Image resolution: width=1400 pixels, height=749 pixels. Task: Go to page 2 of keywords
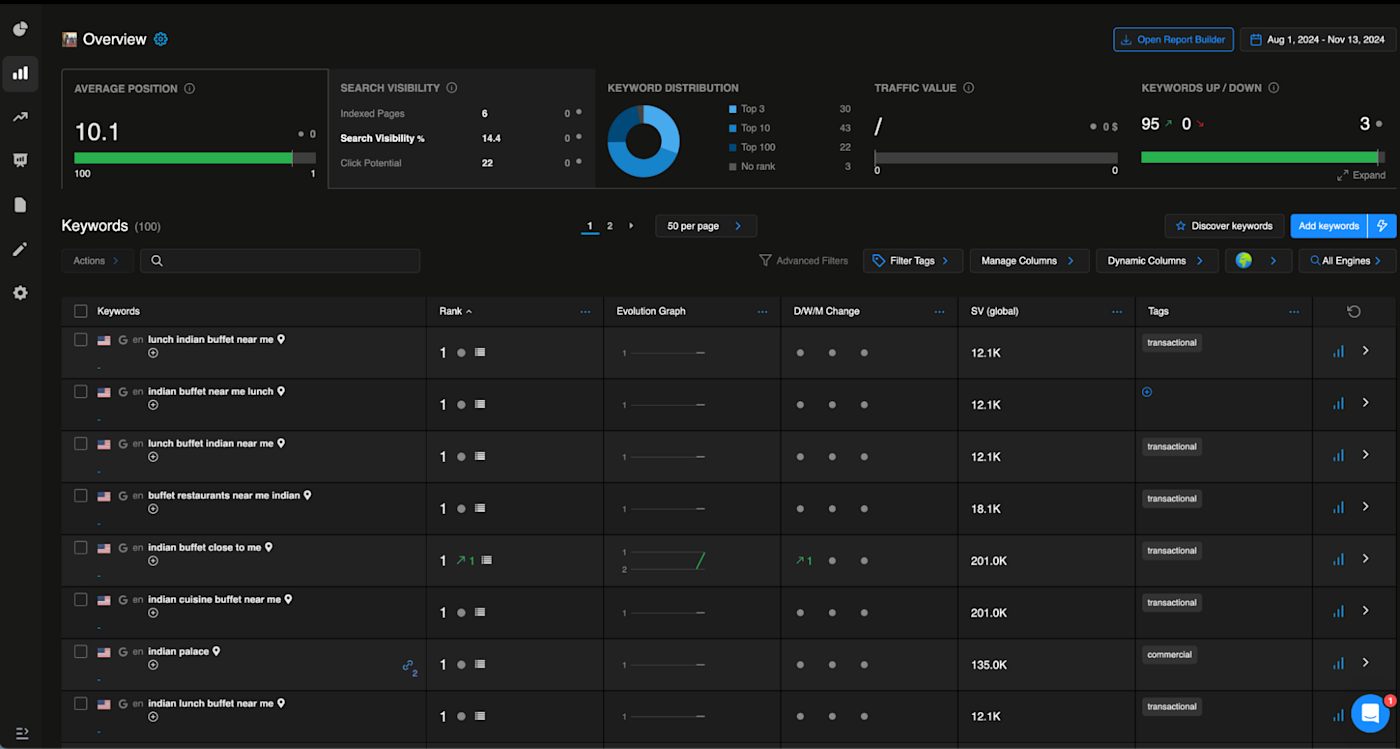(x=610, y=226)
